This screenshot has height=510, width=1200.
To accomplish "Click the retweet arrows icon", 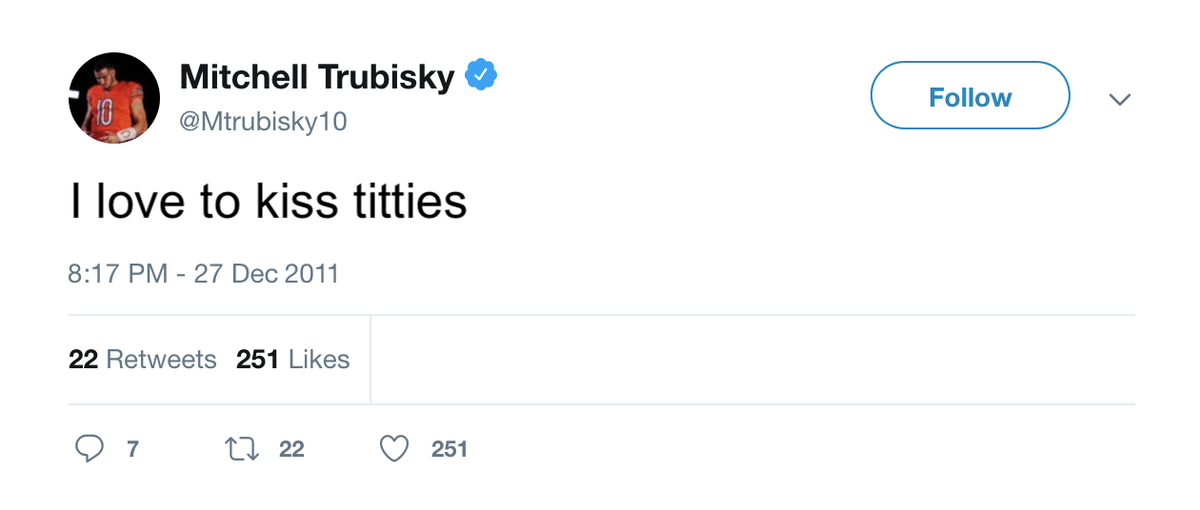I will pos(243,450).
